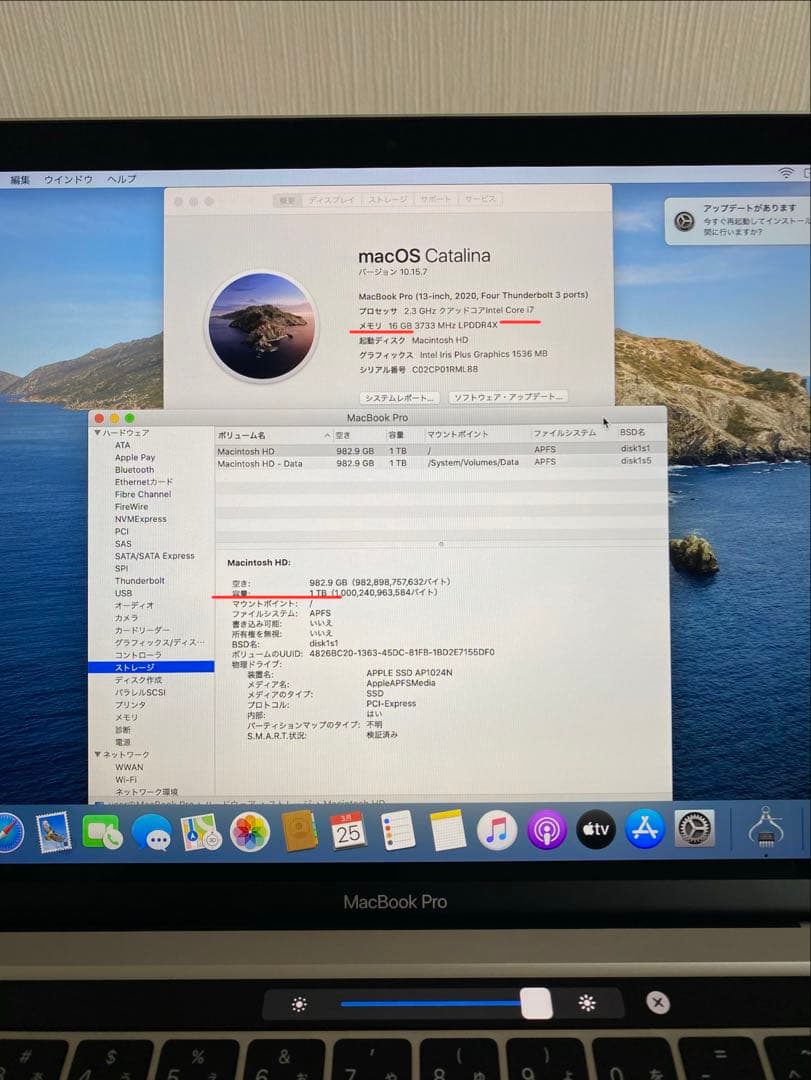Switch to サービス tab

[480, 198]
